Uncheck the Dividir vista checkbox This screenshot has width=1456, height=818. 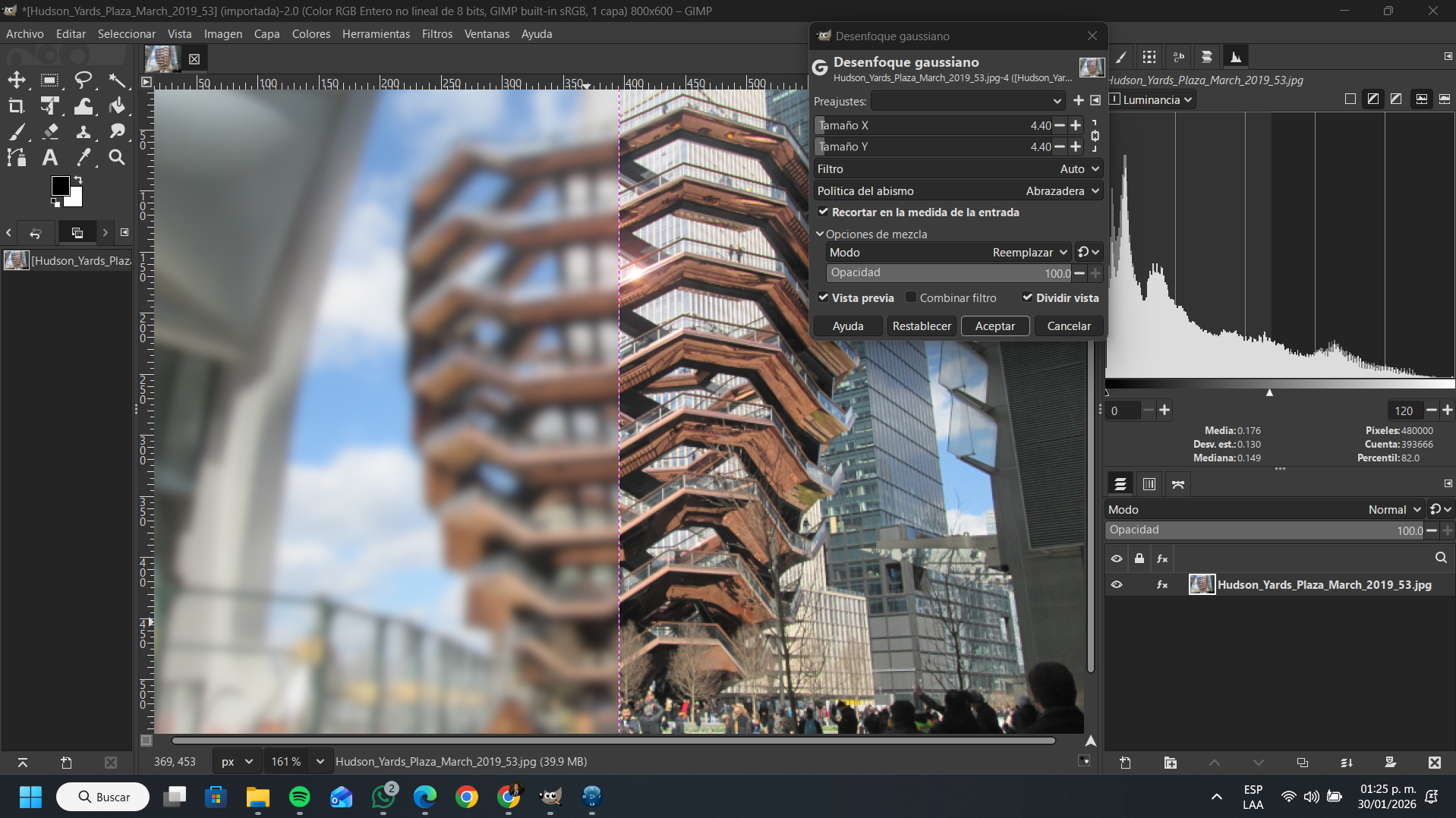point(1027,297)
